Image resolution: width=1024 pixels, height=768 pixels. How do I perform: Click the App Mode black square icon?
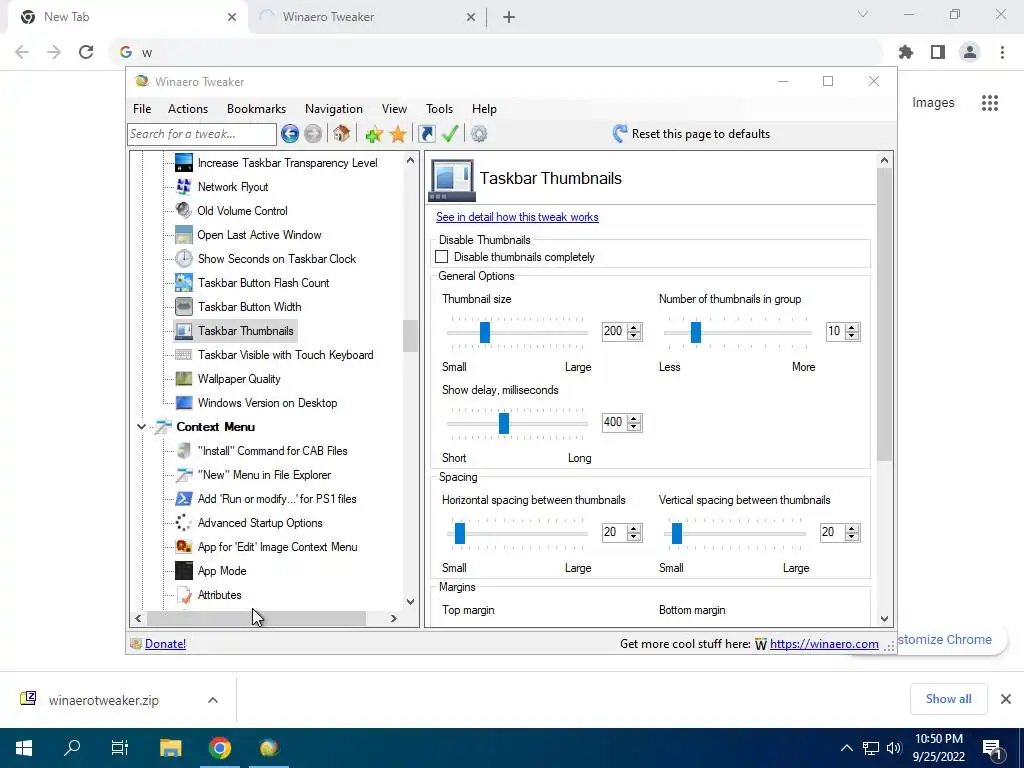point(184,571)
